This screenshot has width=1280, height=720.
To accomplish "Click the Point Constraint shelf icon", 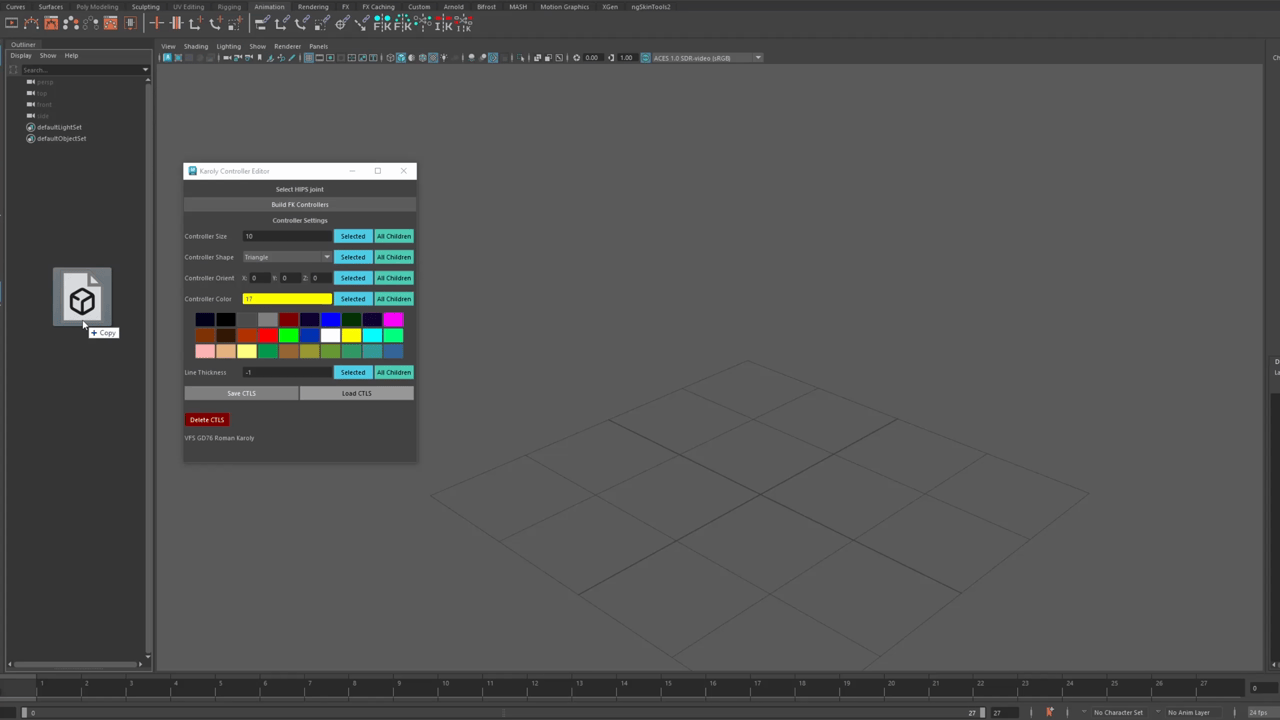I will [282, 23].
